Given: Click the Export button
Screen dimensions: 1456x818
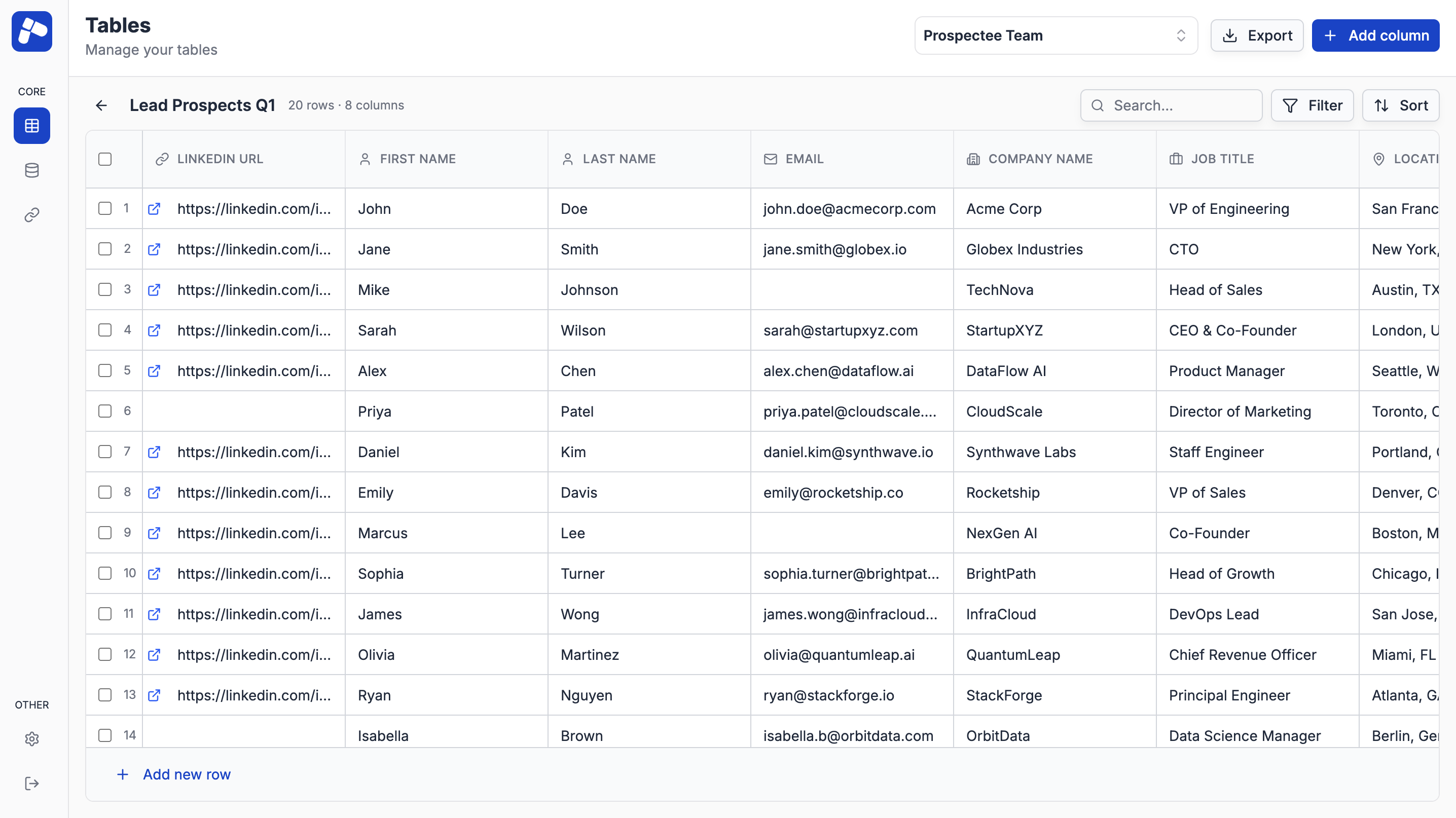Looking at the screenshot, I should coord(1256,35).
